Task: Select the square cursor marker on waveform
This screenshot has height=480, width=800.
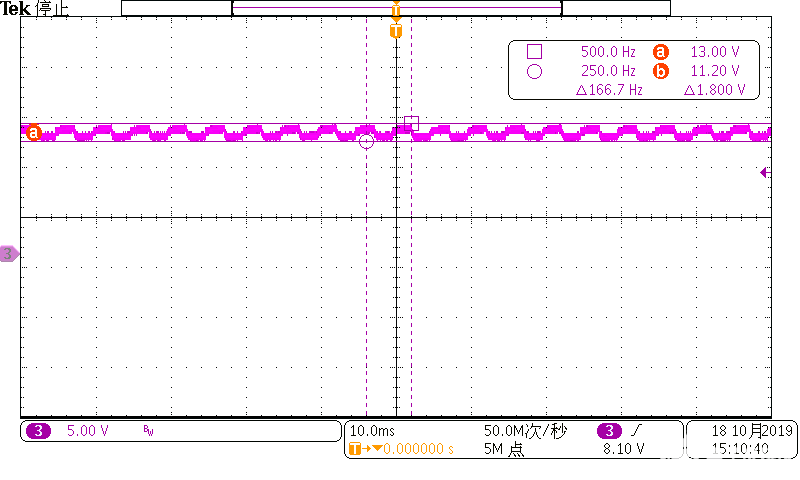Action: pos(411,123)
